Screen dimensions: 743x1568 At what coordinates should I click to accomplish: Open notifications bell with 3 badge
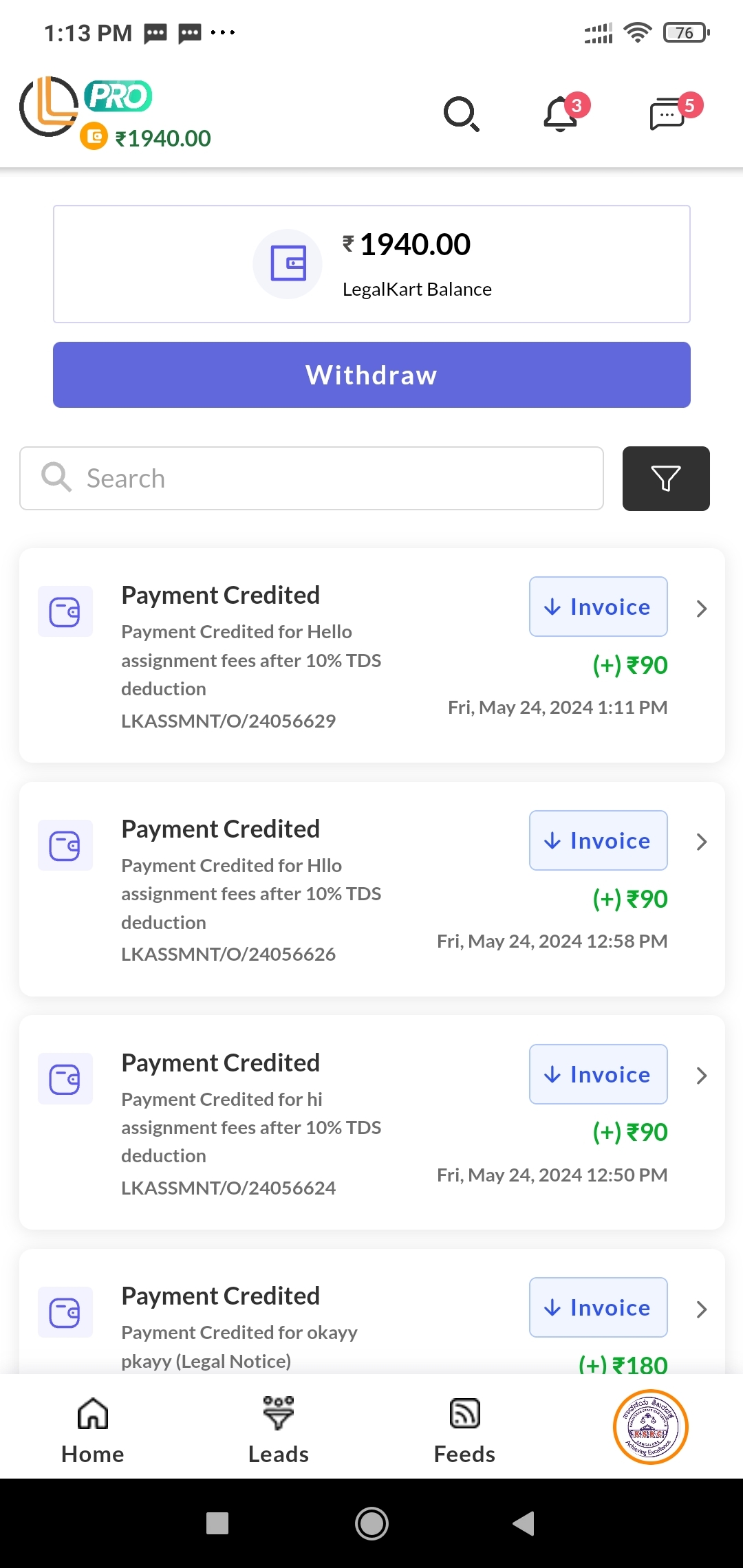(561, 113)
